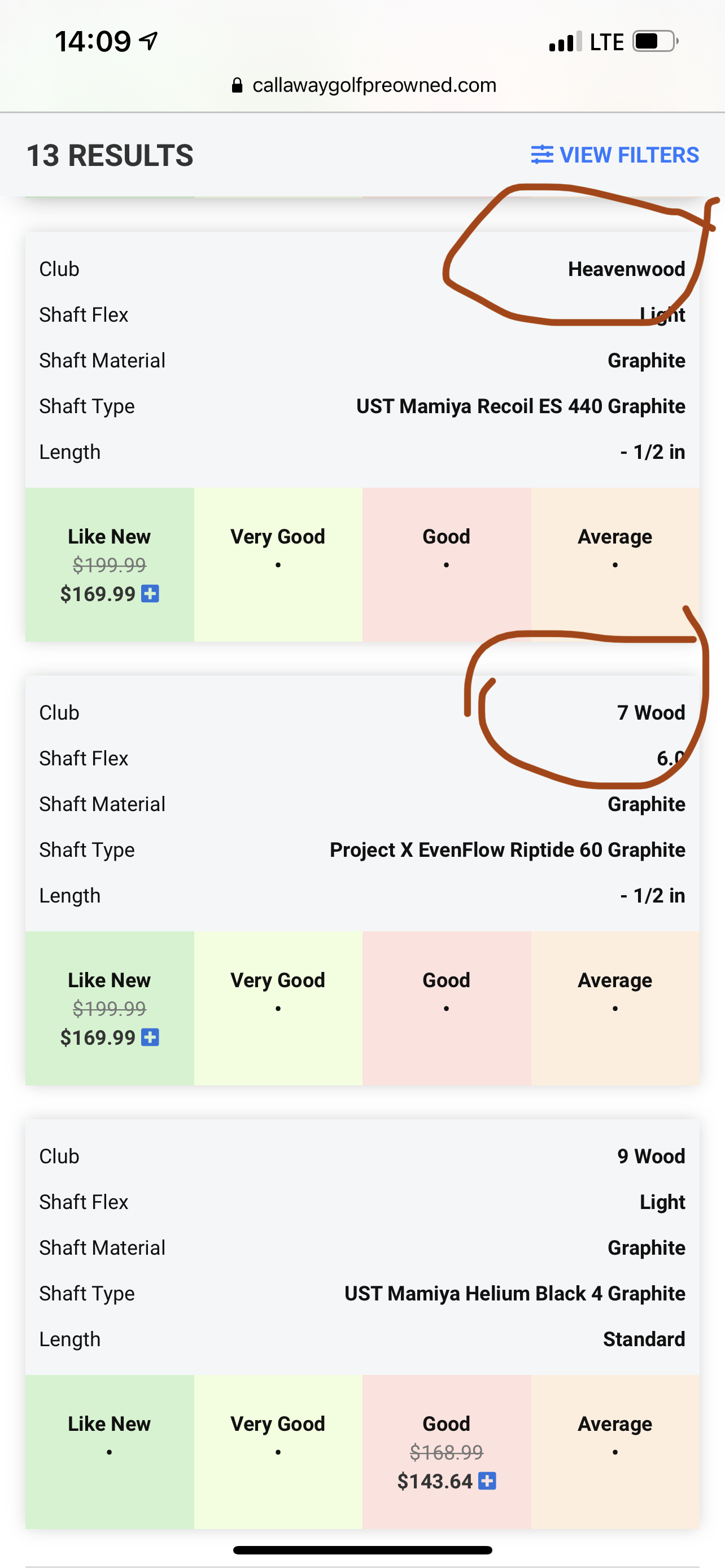Open the VIEW FILTERS text link
This screenshot has width=725, height=1568.
click(629, 155)
